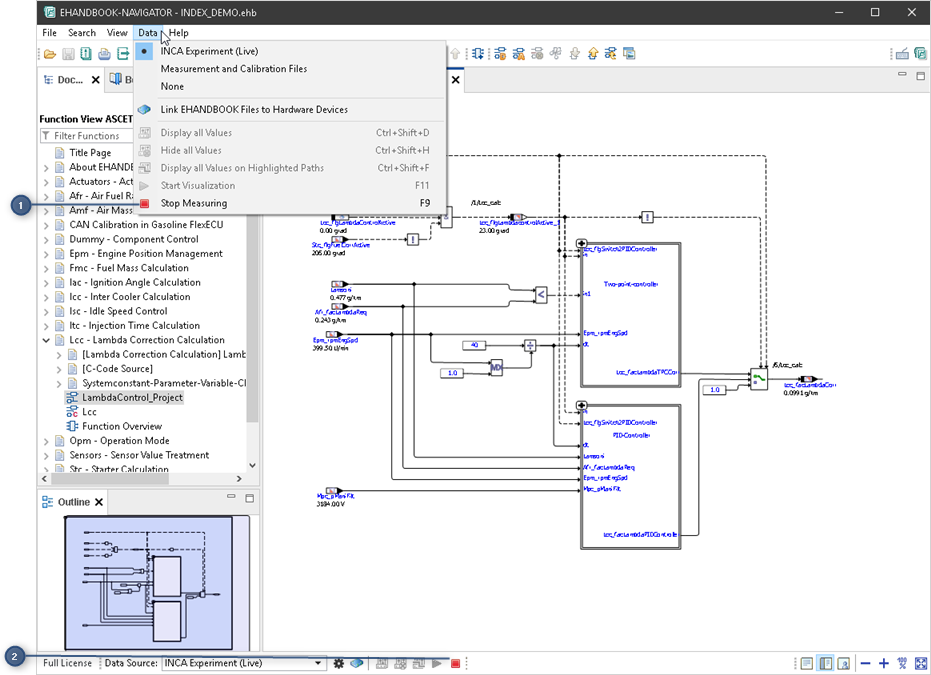Open the Data Source combo box
This screenshot has width=931, height=675.
[243, 663]
